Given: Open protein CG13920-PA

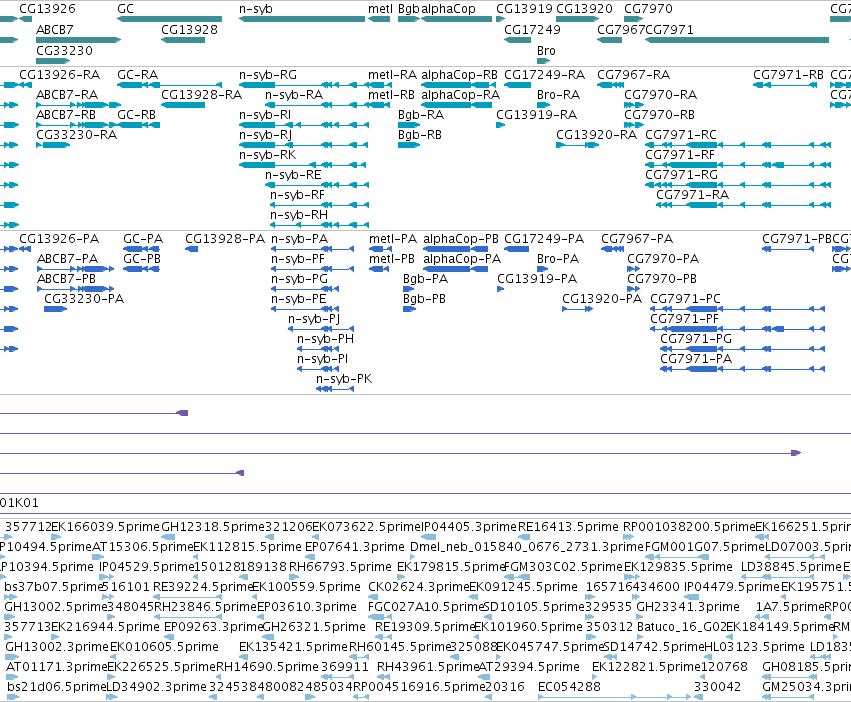Looking at the screenshot, I should point(601,299).
